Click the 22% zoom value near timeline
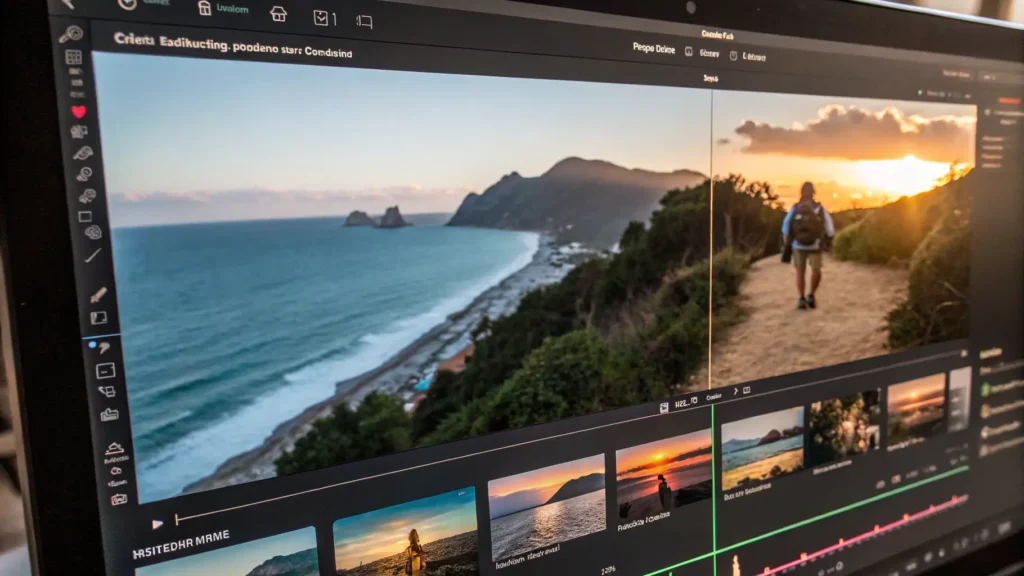 click(608, 570)
